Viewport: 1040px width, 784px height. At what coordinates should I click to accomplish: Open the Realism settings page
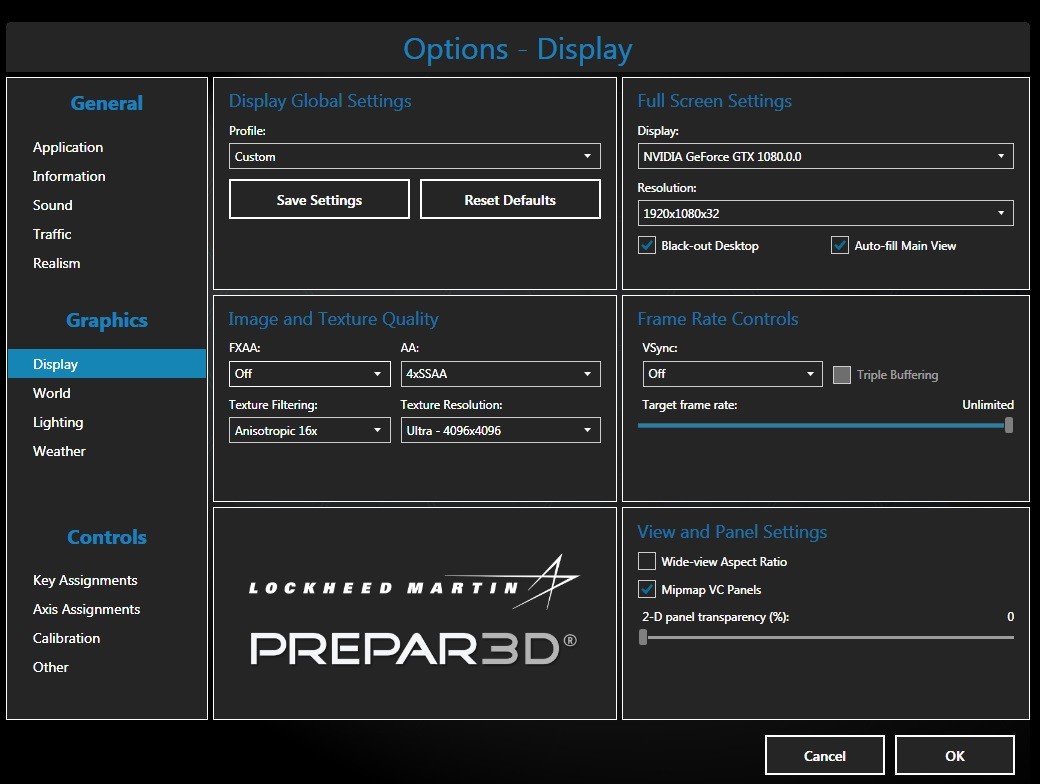coord(56,263)
